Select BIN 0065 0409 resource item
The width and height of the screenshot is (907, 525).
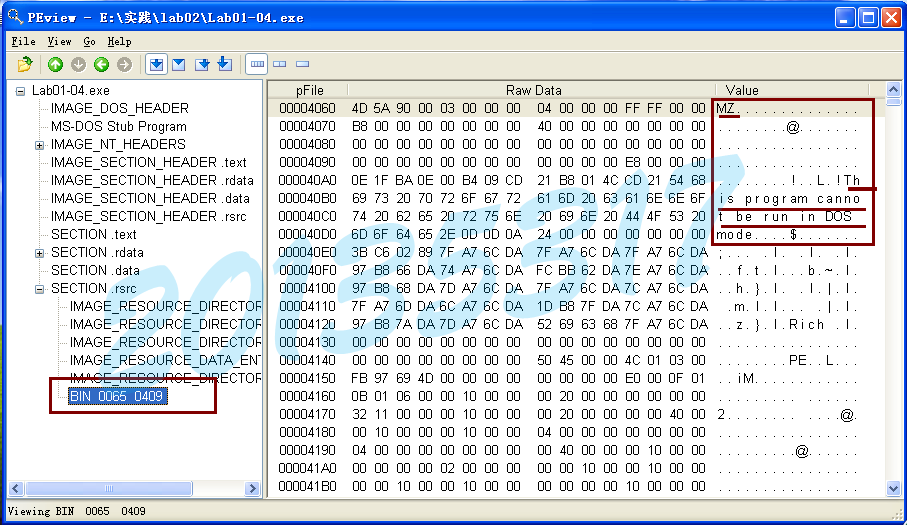click(117, 396)
